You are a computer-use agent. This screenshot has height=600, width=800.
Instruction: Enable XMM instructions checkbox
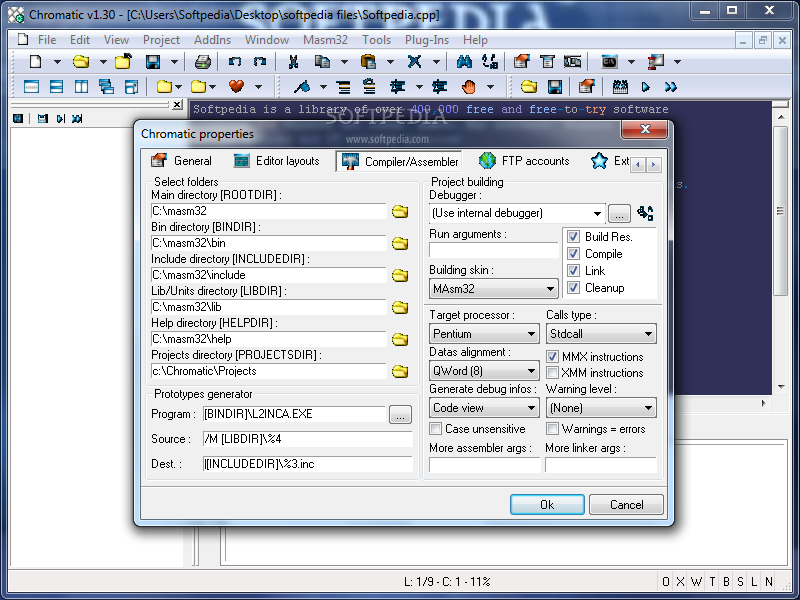[552, 372]
